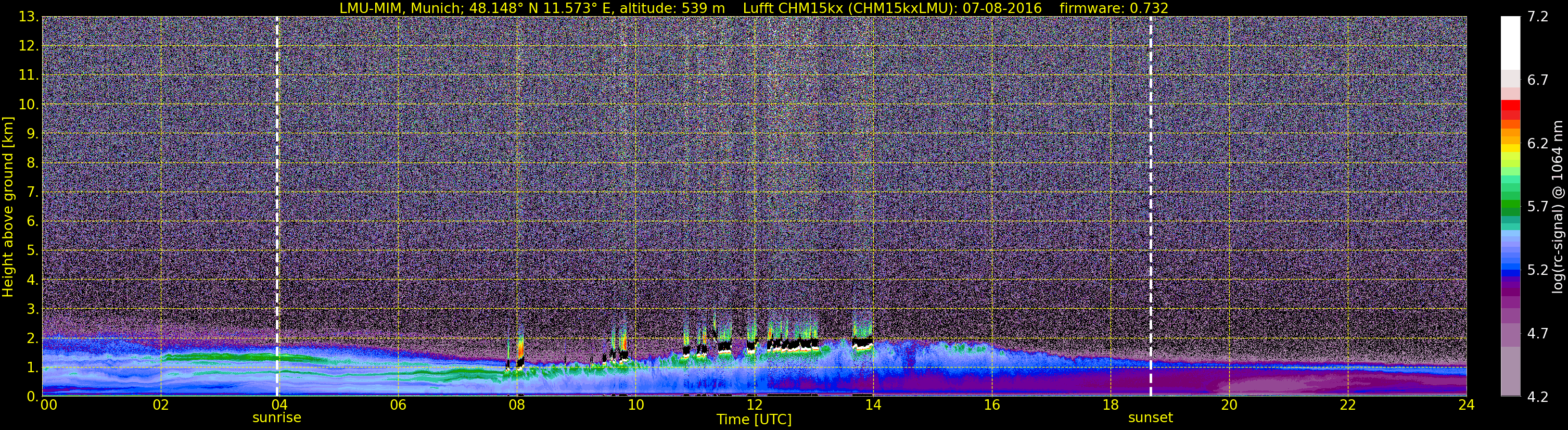The height and width of the screenshot is (430, 1568).
Task: Click the time axis tick '00'
Action: [48, 405]
